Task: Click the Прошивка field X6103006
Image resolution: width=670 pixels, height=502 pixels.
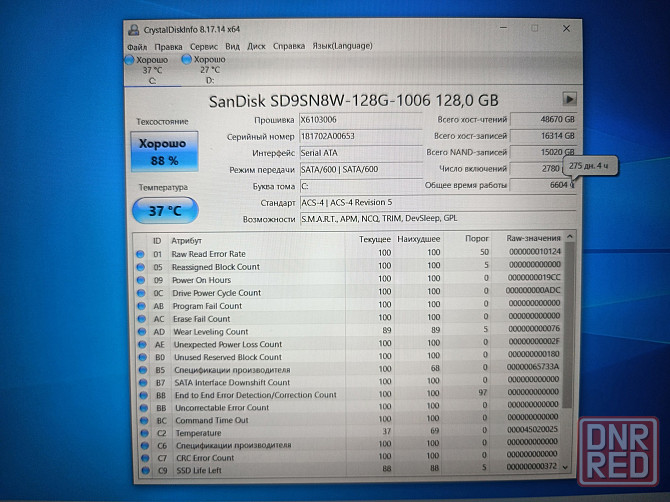Action: [360, 120]
